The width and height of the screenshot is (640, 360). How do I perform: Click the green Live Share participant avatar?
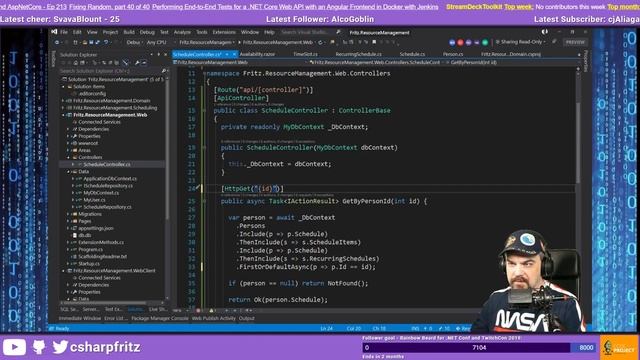click(x=485, y=42)
